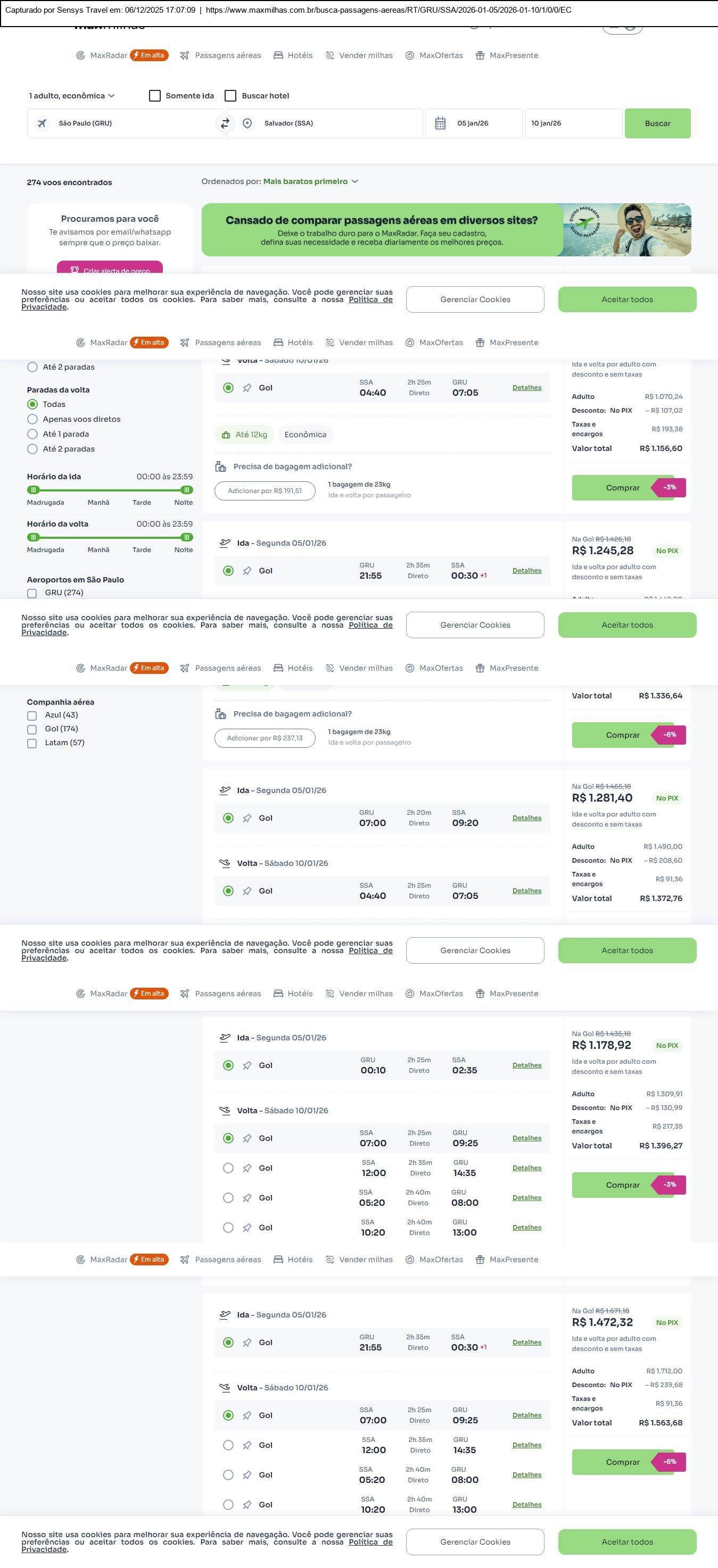718x1568 pixels.
Task: Tick the Azul (43) airline filter
Action: (32, 716)
